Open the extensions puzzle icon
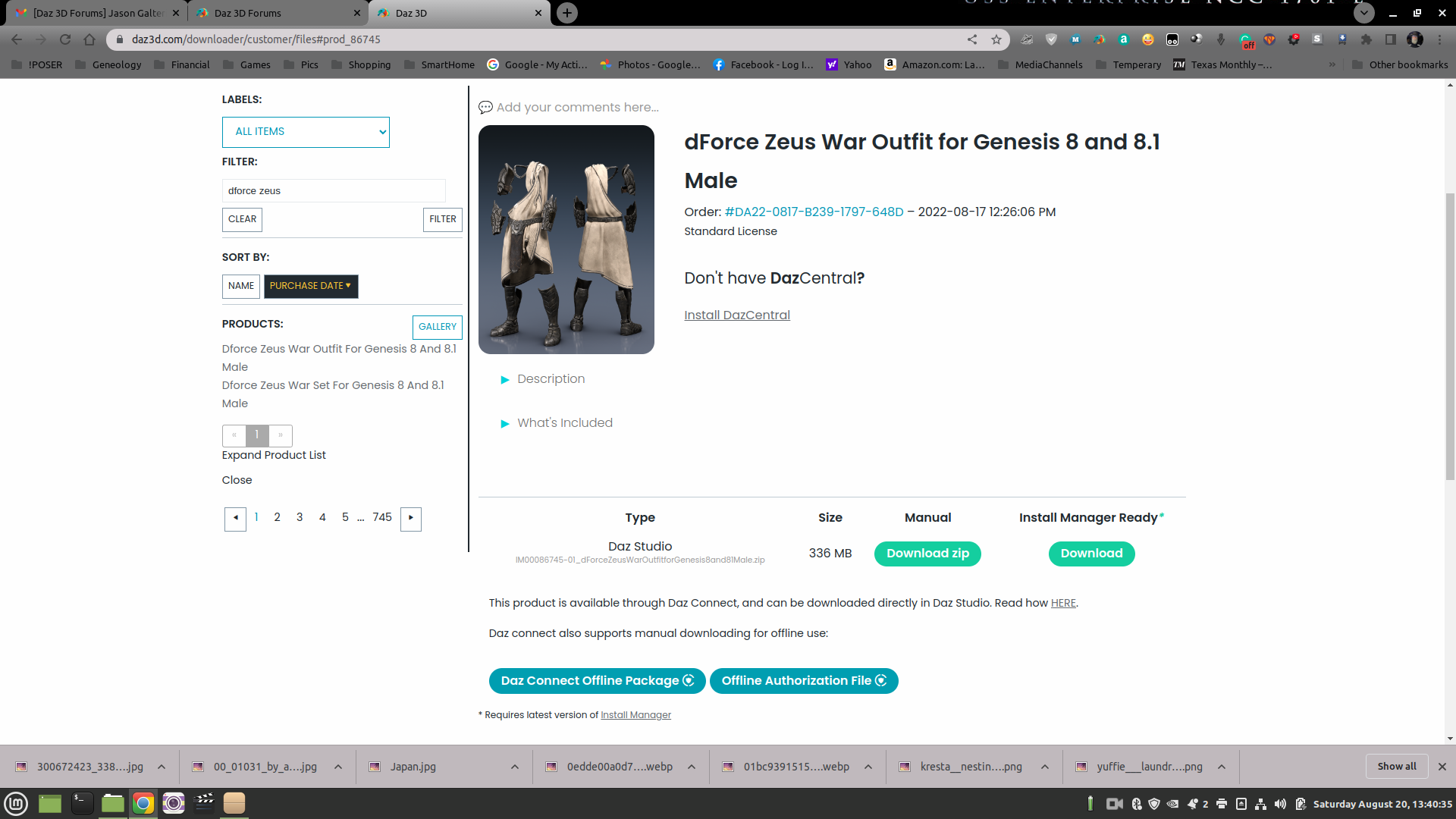1456x819 pixels. [x=1367, y=39]
